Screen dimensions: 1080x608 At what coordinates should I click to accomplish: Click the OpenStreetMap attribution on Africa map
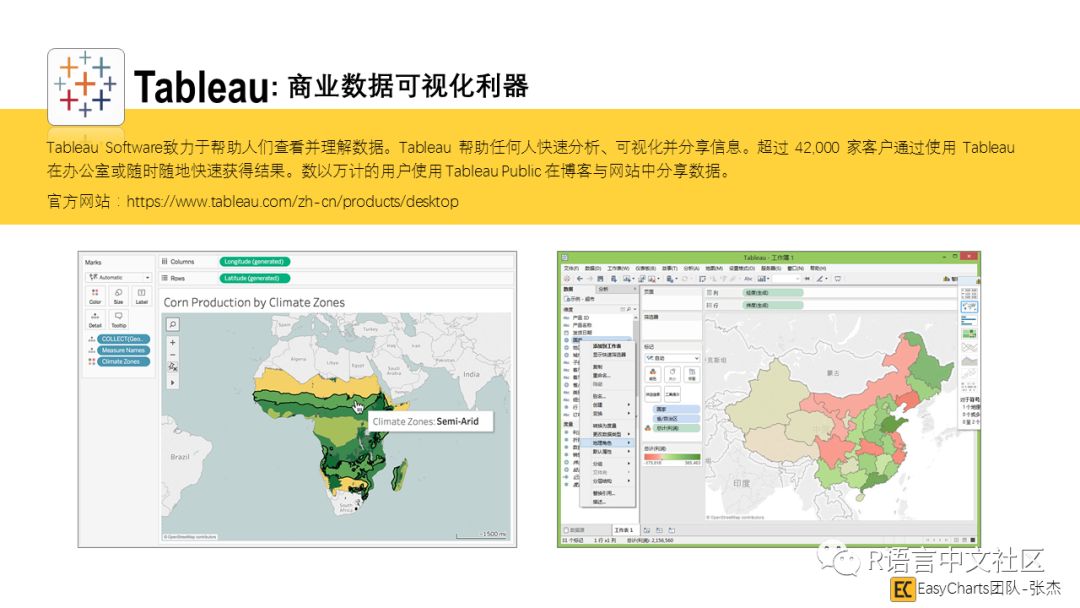point(190,536)
